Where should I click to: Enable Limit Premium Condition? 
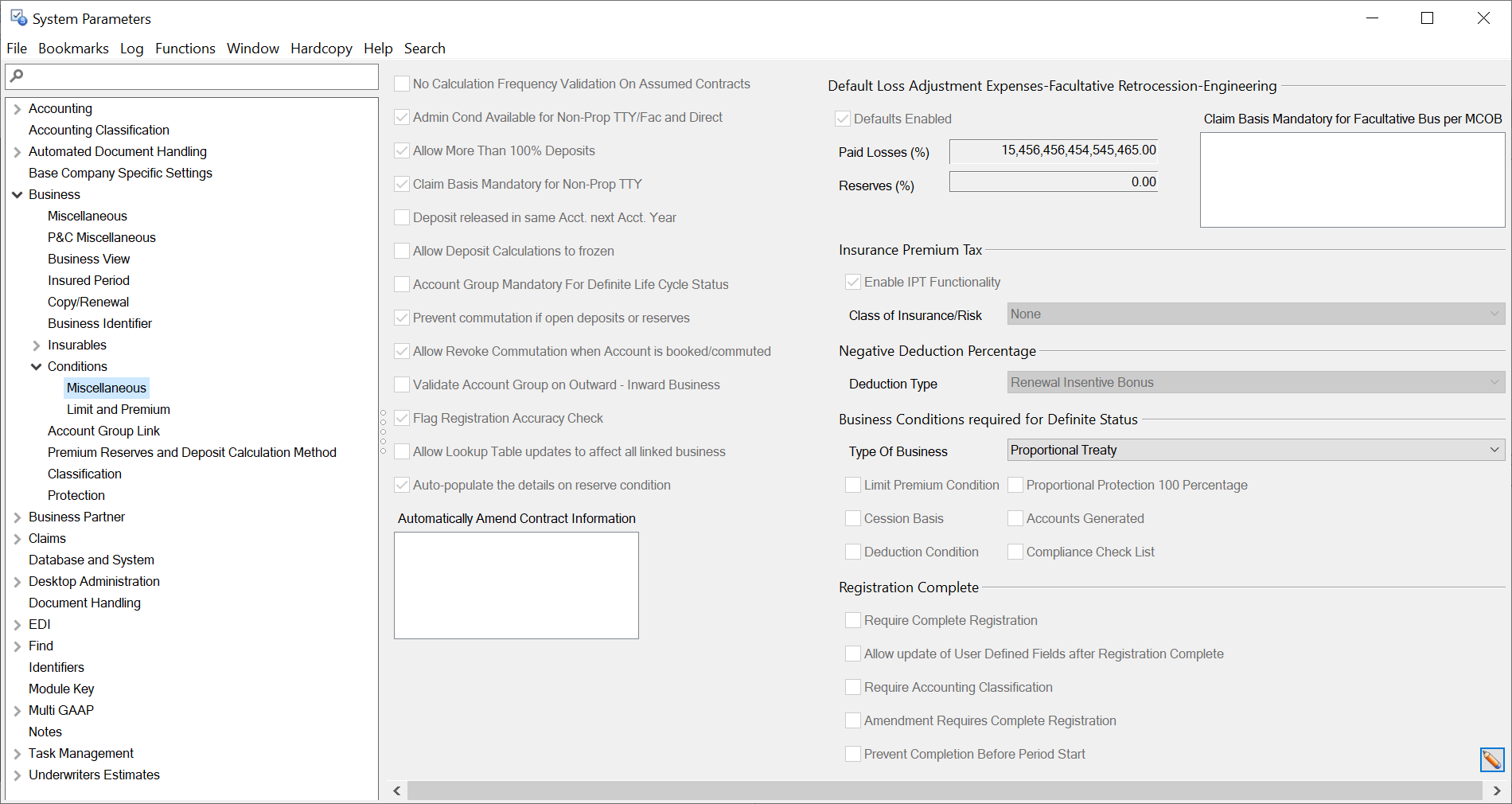pyautogui.click(x=852, y=484)
